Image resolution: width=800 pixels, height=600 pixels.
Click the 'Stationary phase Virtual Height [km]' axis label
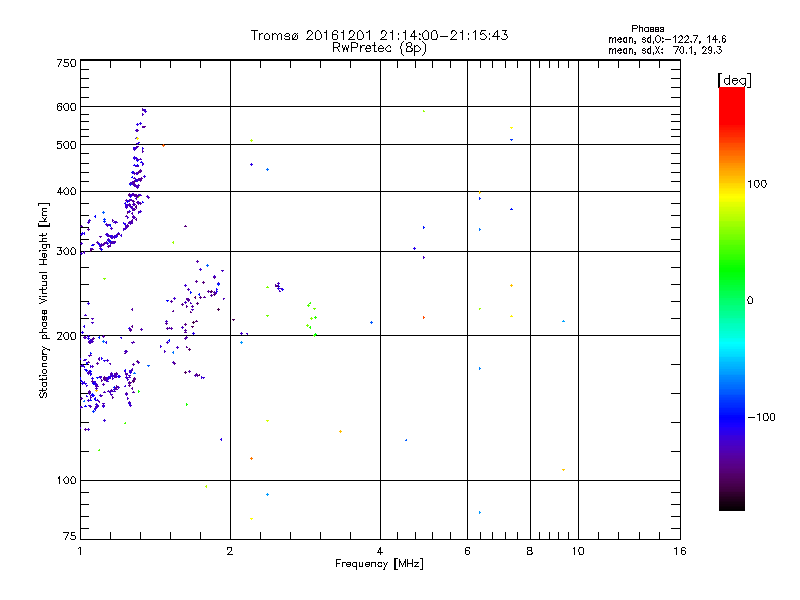coord(44,300)
